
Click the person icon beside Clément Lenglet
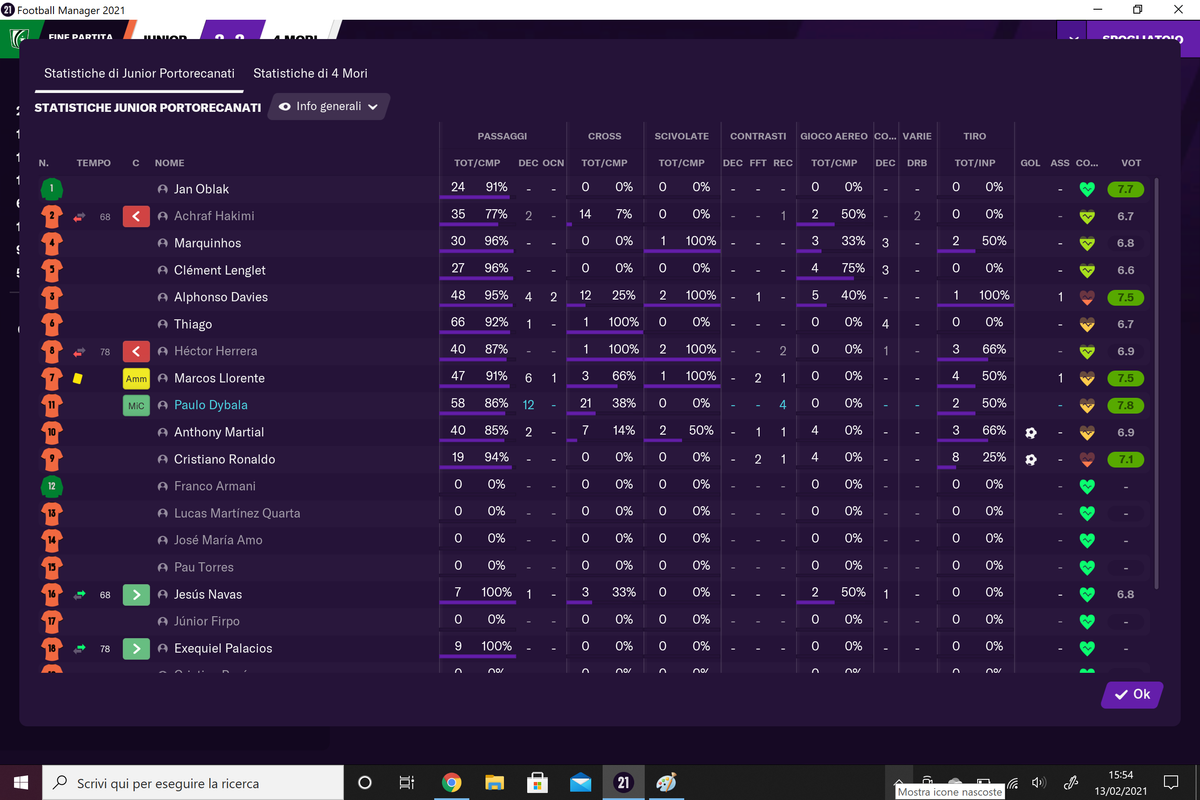pyautogui.click(x=163, y=270)
